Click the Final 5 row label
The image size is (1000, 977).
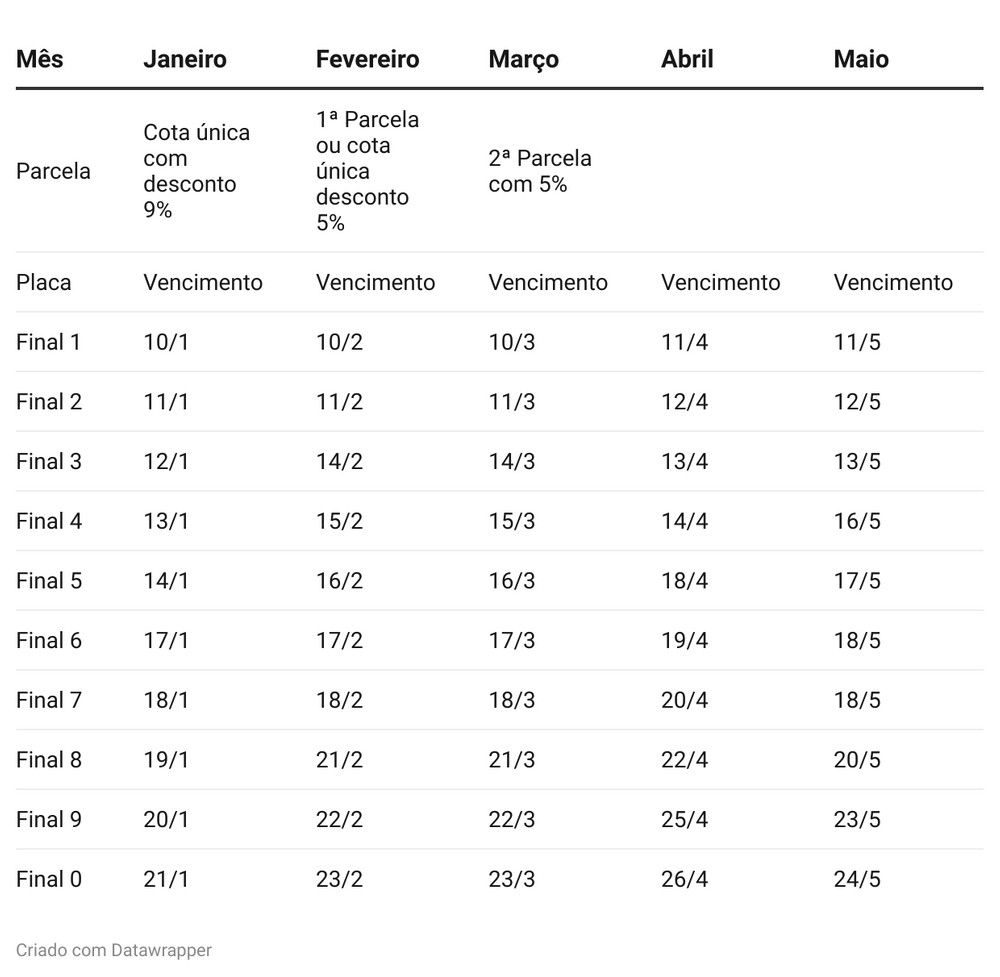(49, 581)
